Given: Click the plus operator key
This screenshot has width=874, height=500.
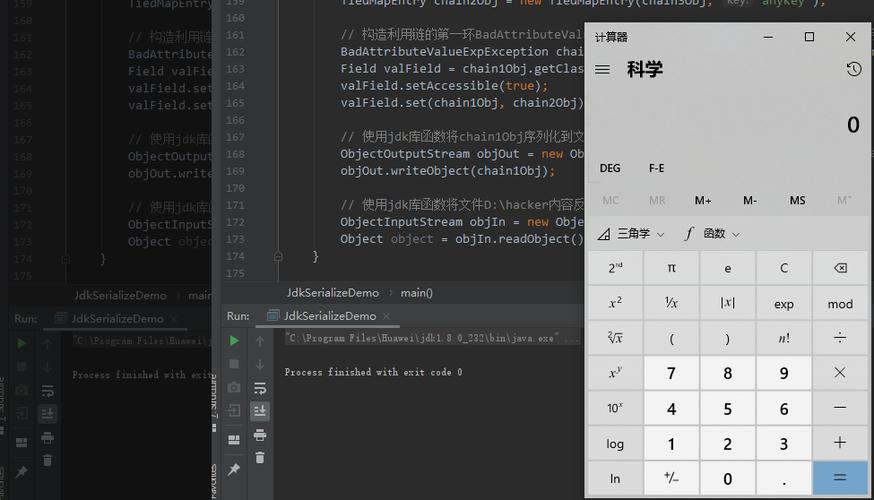Looking at the screenshot, I should (840, 443).
